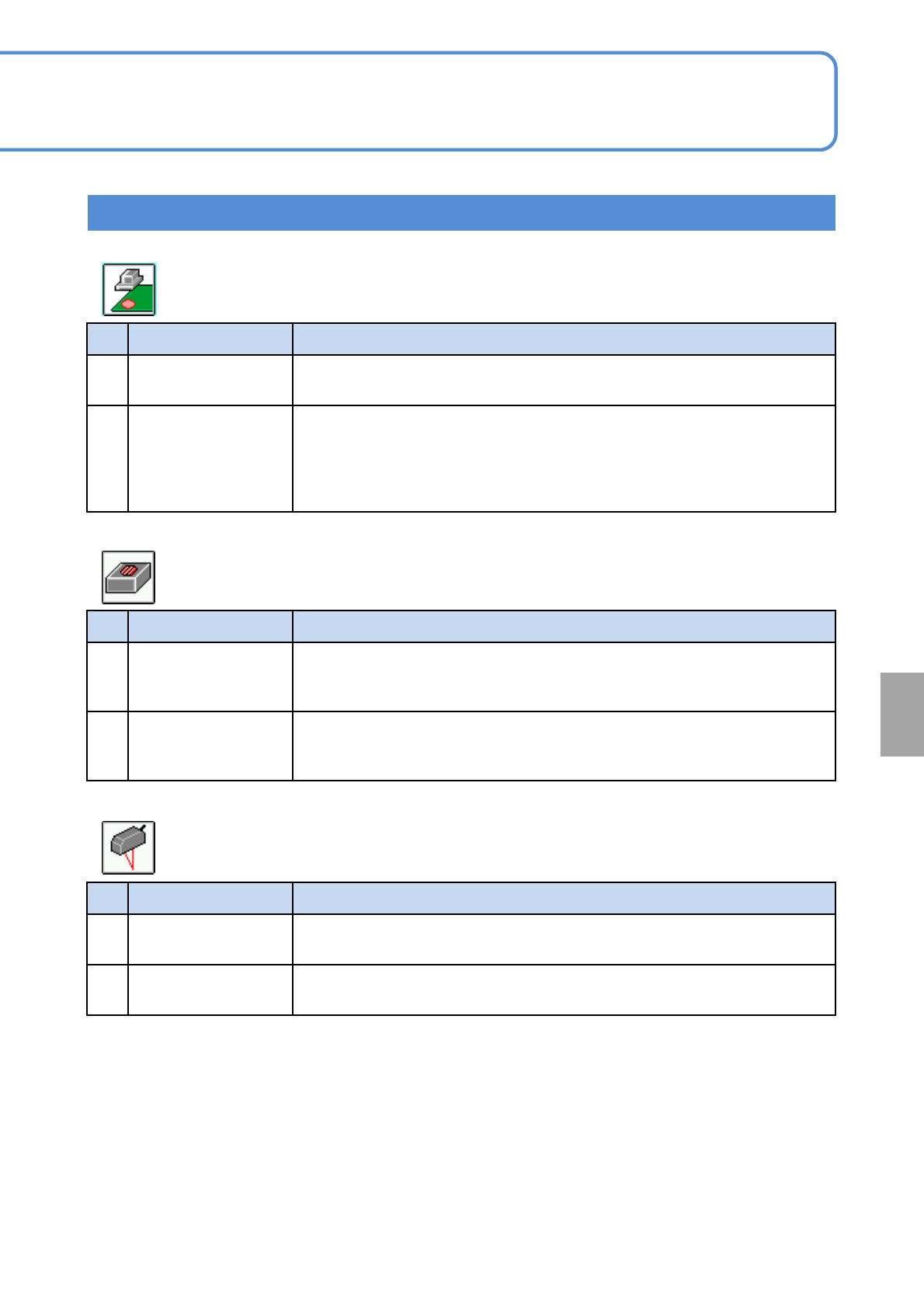
Task: Click the narrow first header cell below the green icon
Action: pos(108,339)
